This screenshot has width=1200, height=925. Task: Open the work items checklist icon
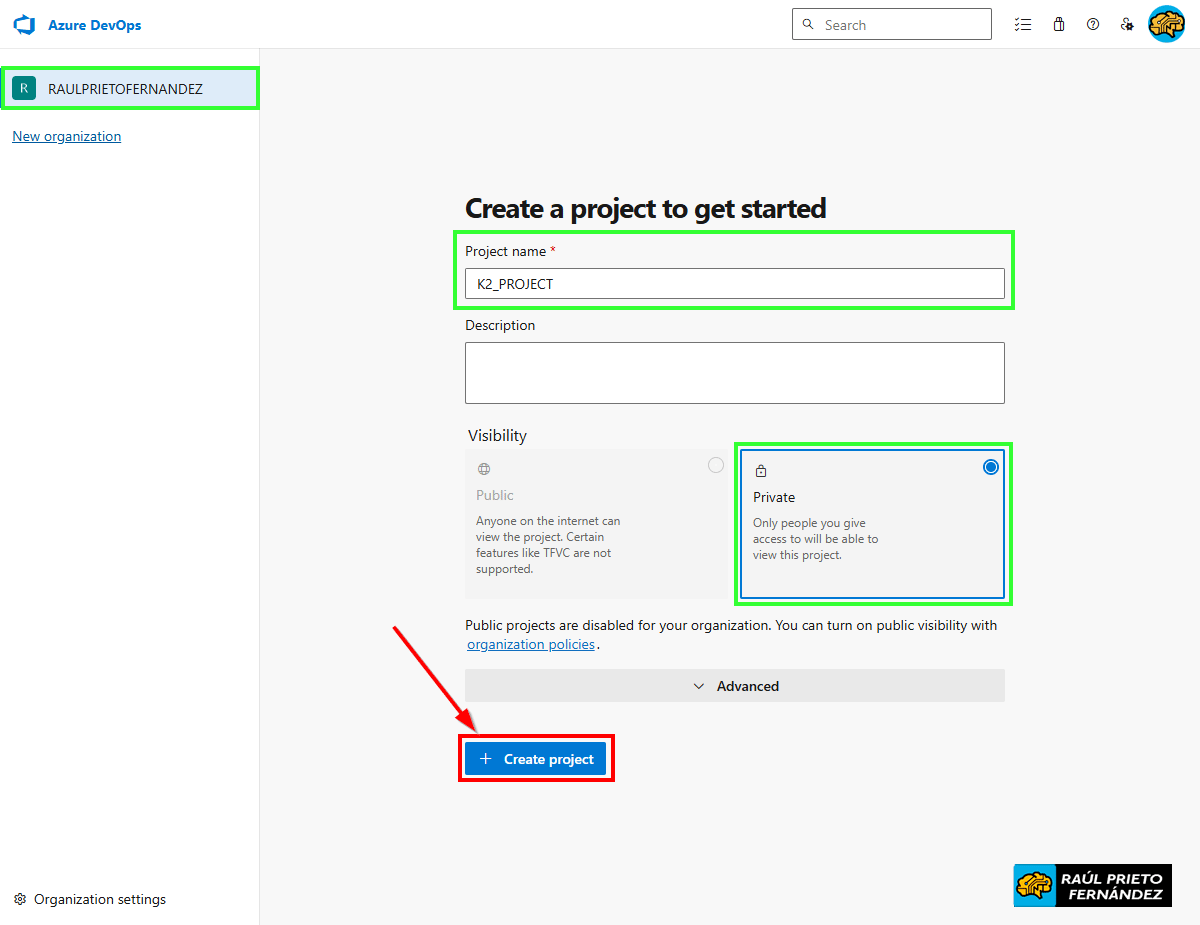[x=1022, y=25]
